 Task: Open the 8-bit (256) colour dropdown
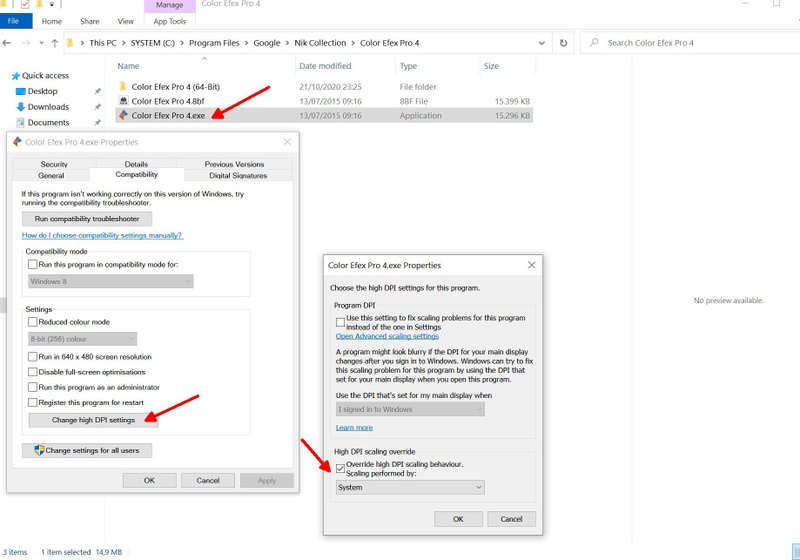[x=82, y=339]
